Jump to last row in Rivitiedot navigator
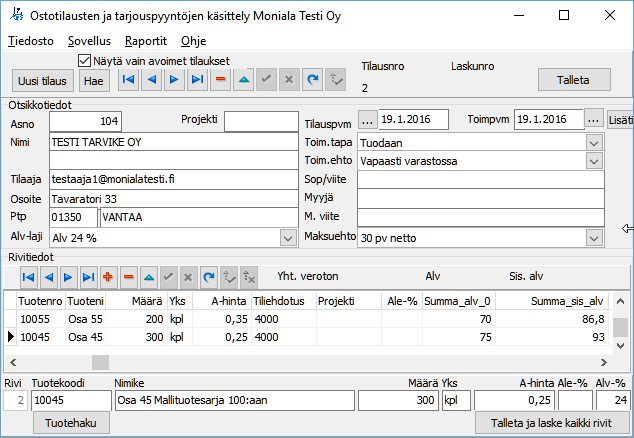634x438 pixels. pos(88,276)
